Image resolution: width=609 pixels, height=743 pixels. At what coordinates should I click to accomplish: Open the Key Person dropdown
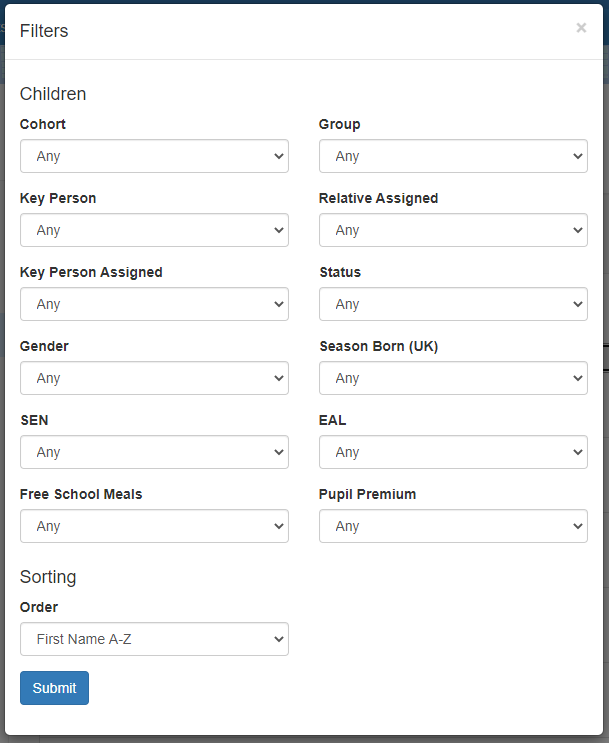(x=154, y=230)
